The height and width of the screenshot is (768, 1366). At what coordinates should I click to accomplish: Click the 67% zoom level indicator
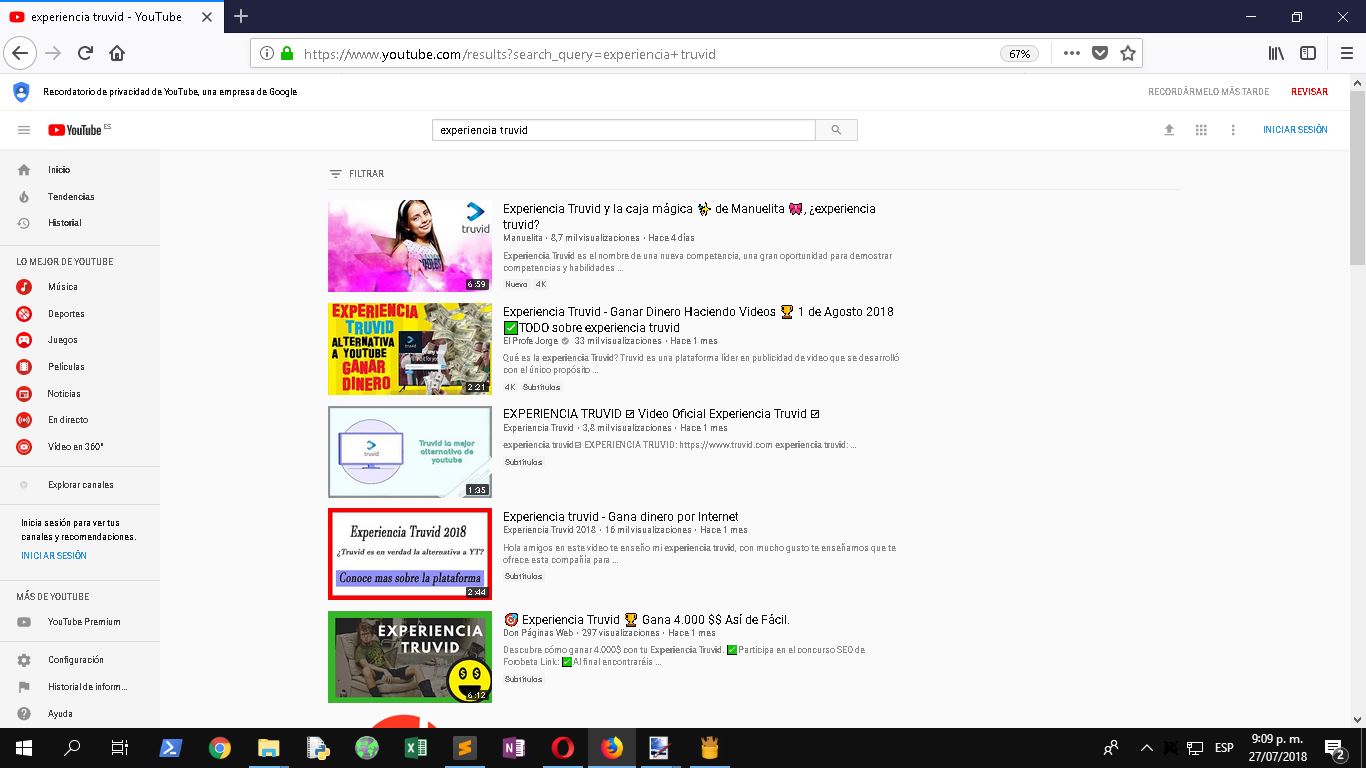click(1019, 54)
